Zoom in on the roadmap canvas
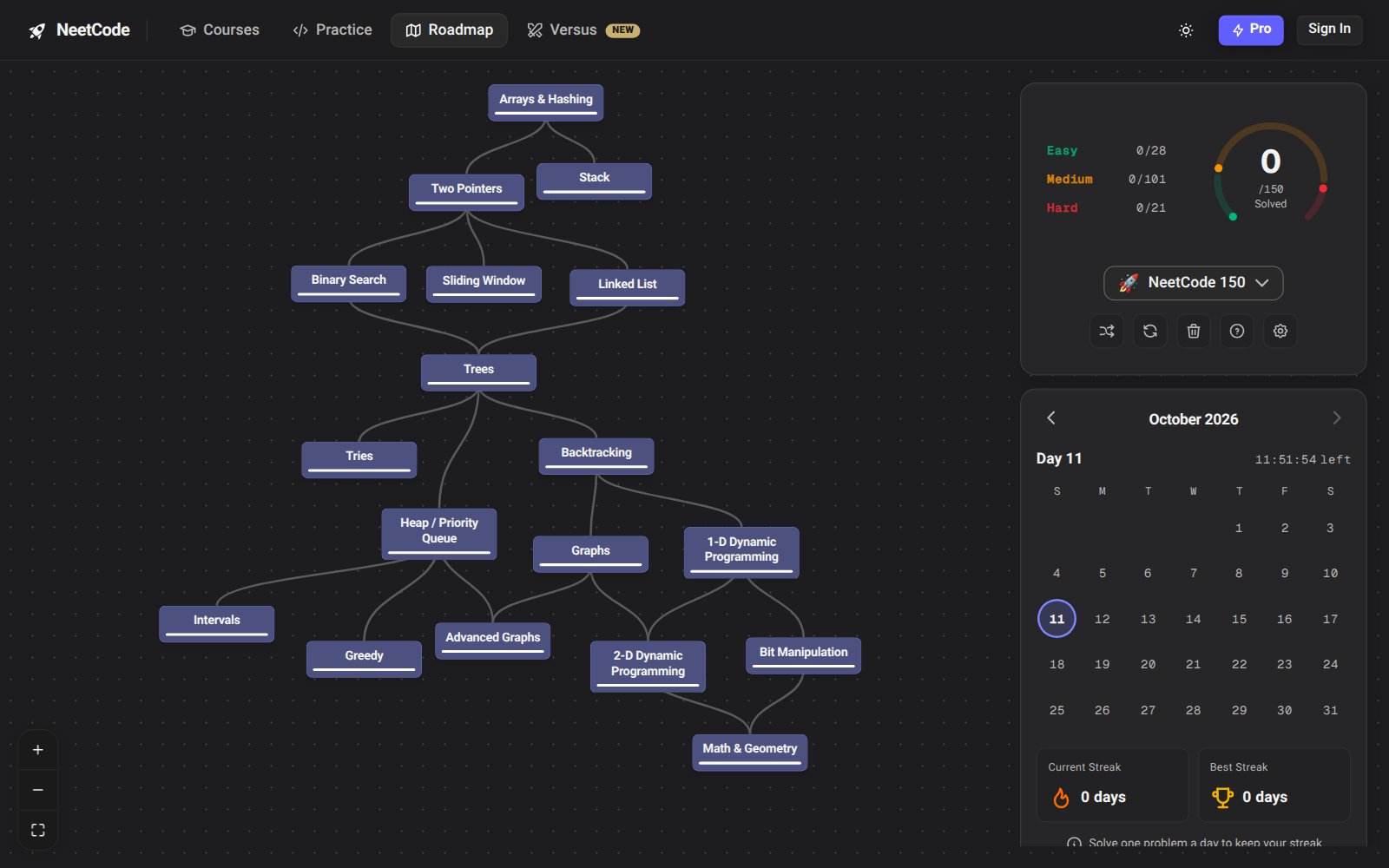The width and height of the screenshot is (1389, 868). pyautogui.click(x=38, y=750)
